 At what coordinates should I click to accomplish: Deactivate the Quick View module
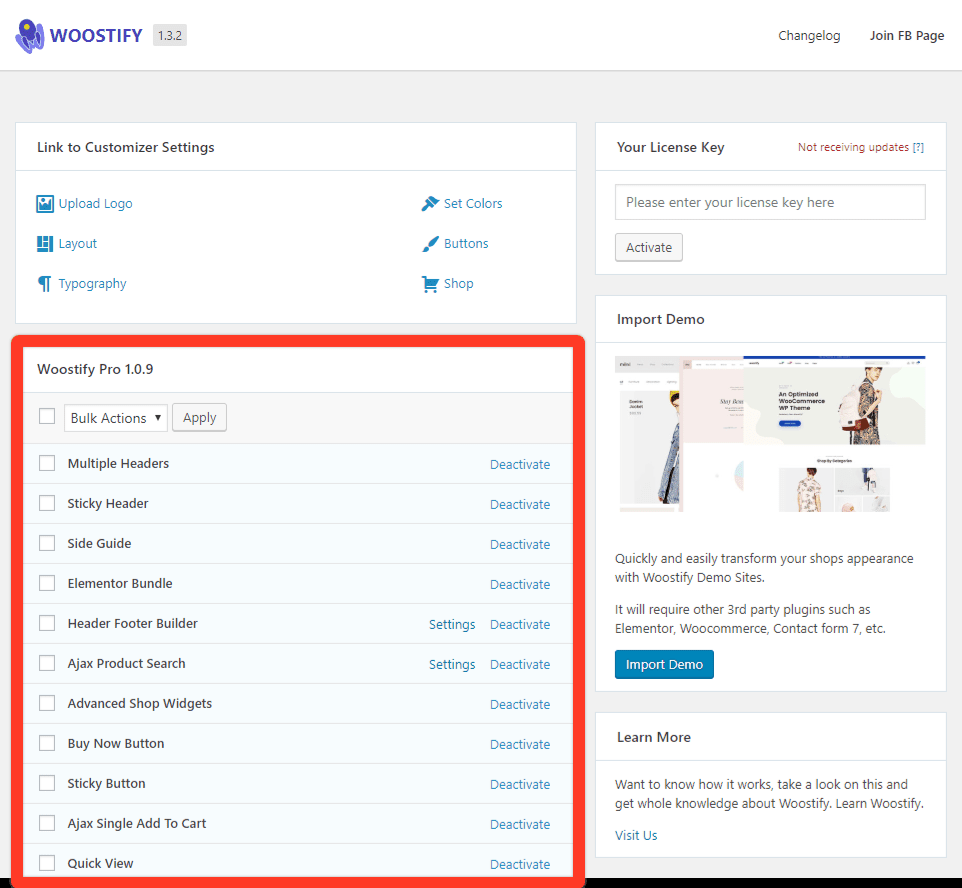520,864
